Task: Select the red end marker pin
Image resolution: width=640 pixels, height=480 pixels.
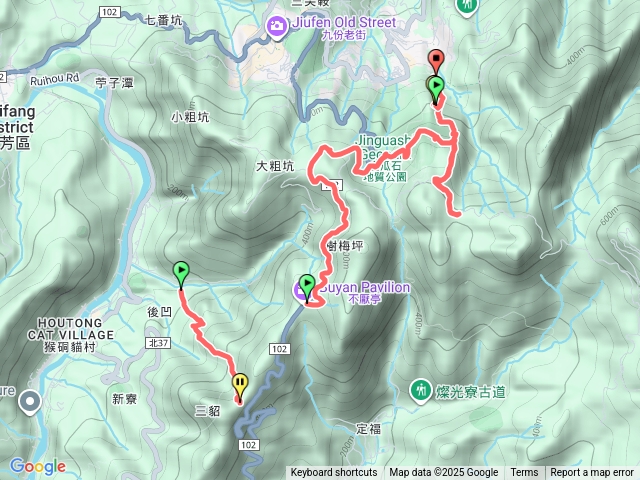Action: [436, 61]
